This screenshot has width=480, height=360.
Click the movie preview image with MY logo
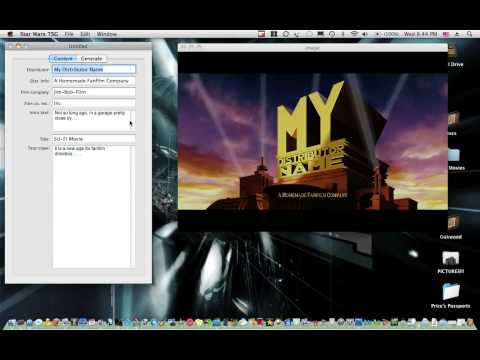point(313,141)
